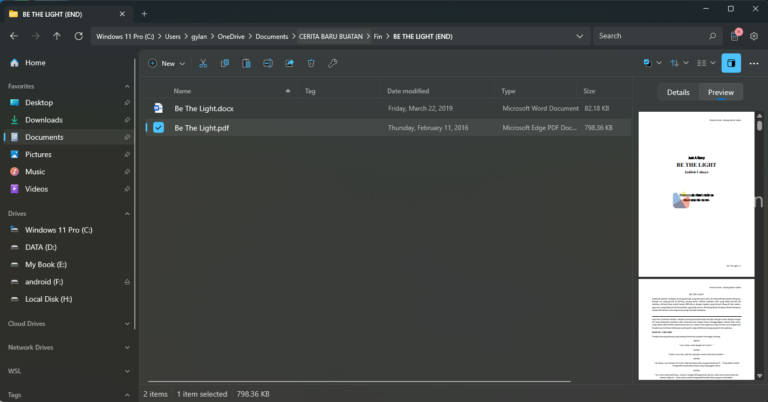768x402 pixels.
Task: Go back with the left arrow
Action: [14, 36]
